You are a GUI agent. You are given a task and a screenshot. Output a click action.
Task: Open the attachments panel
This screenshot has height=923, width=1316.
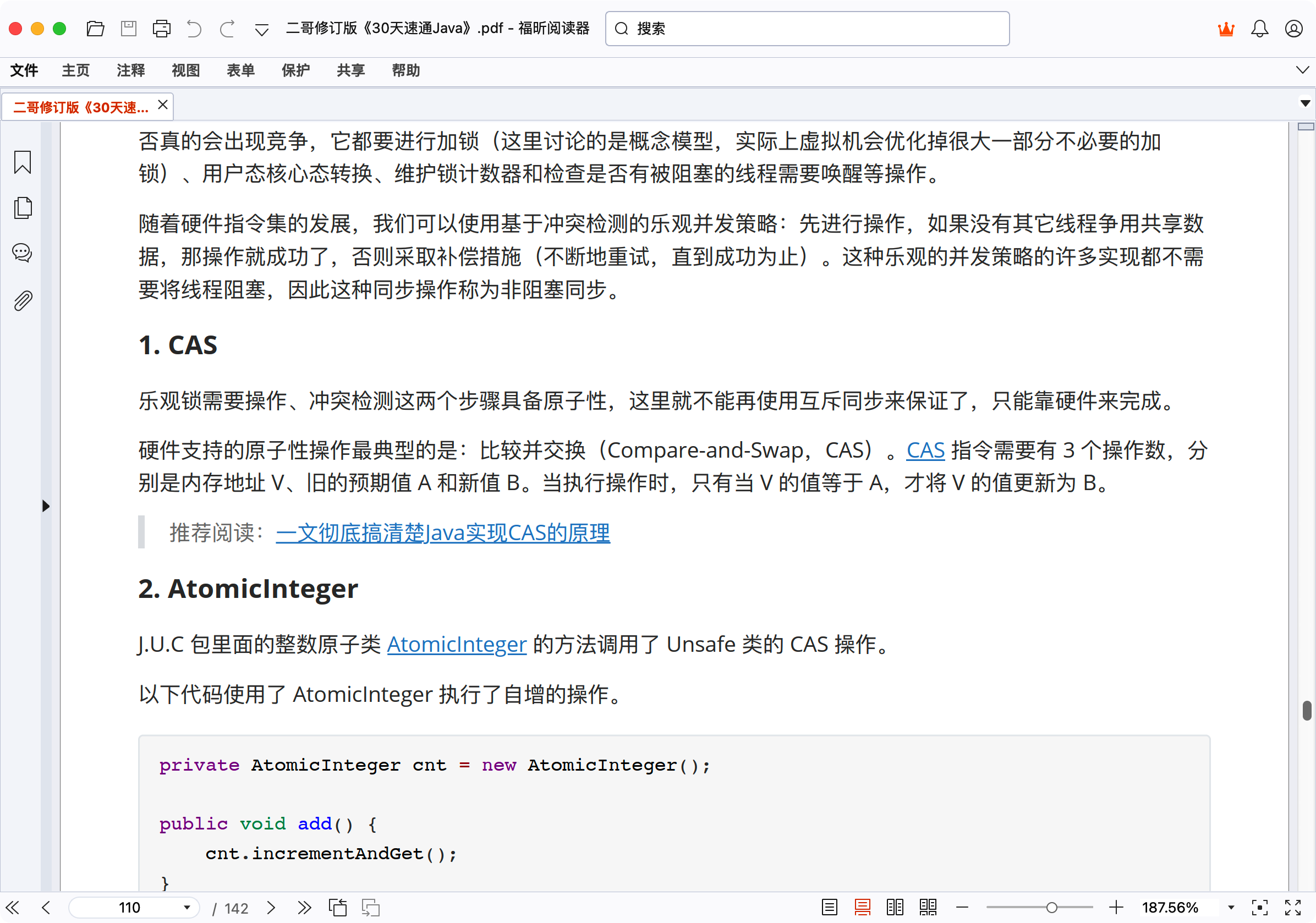(x=22, y=300)
